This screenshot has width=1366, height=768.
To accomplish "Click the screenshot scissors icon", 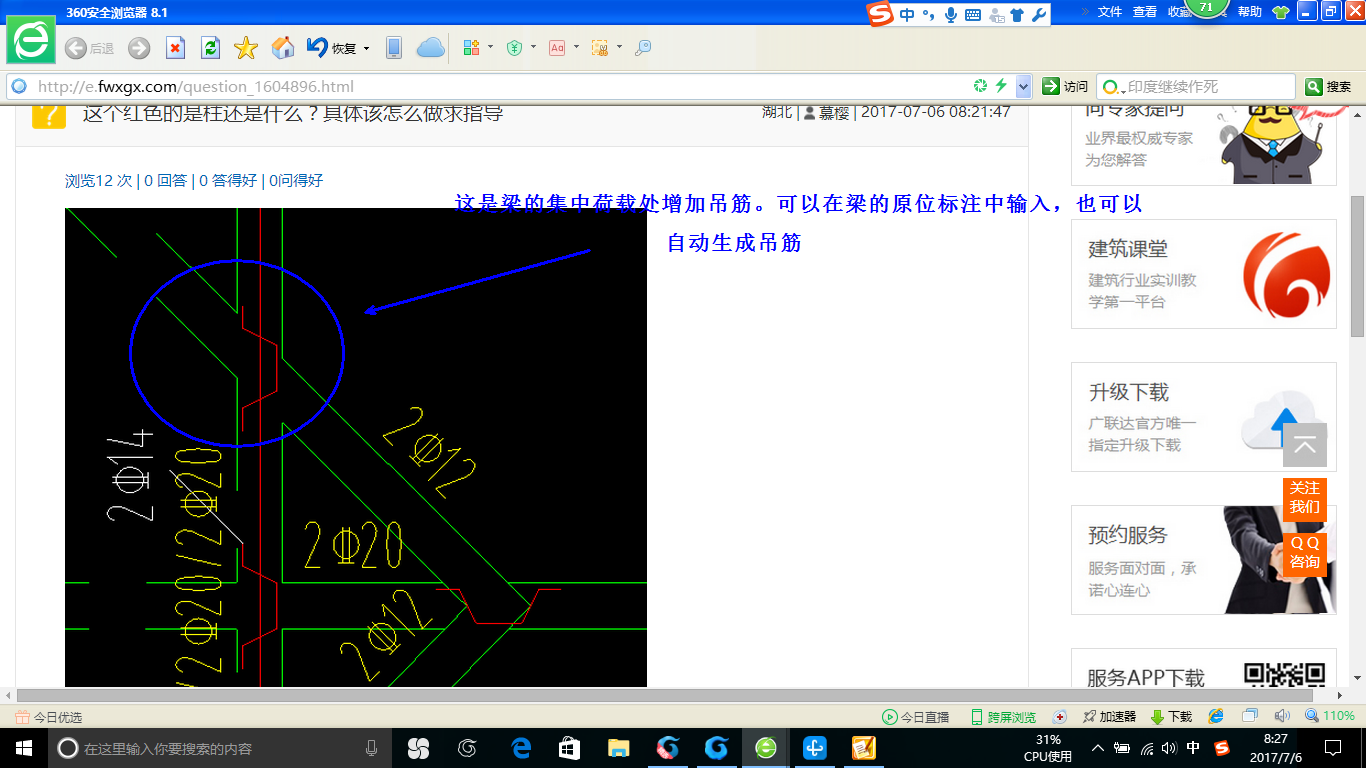I will click(x=600, y=48).
